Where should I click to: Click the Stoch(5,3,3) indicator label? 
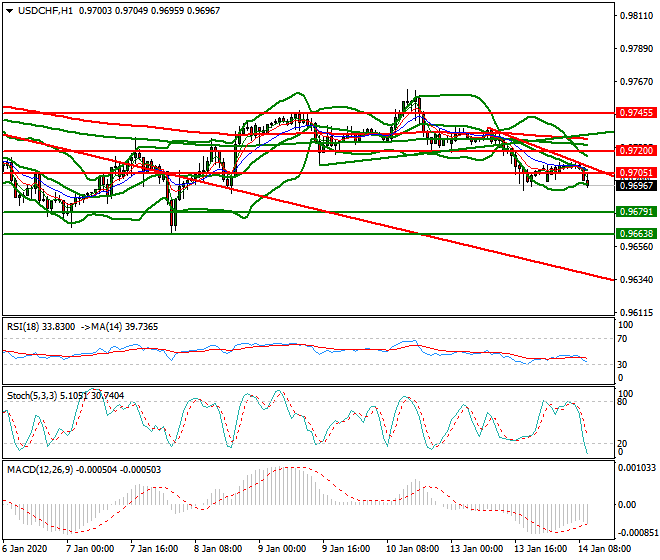tap(31, 396)
